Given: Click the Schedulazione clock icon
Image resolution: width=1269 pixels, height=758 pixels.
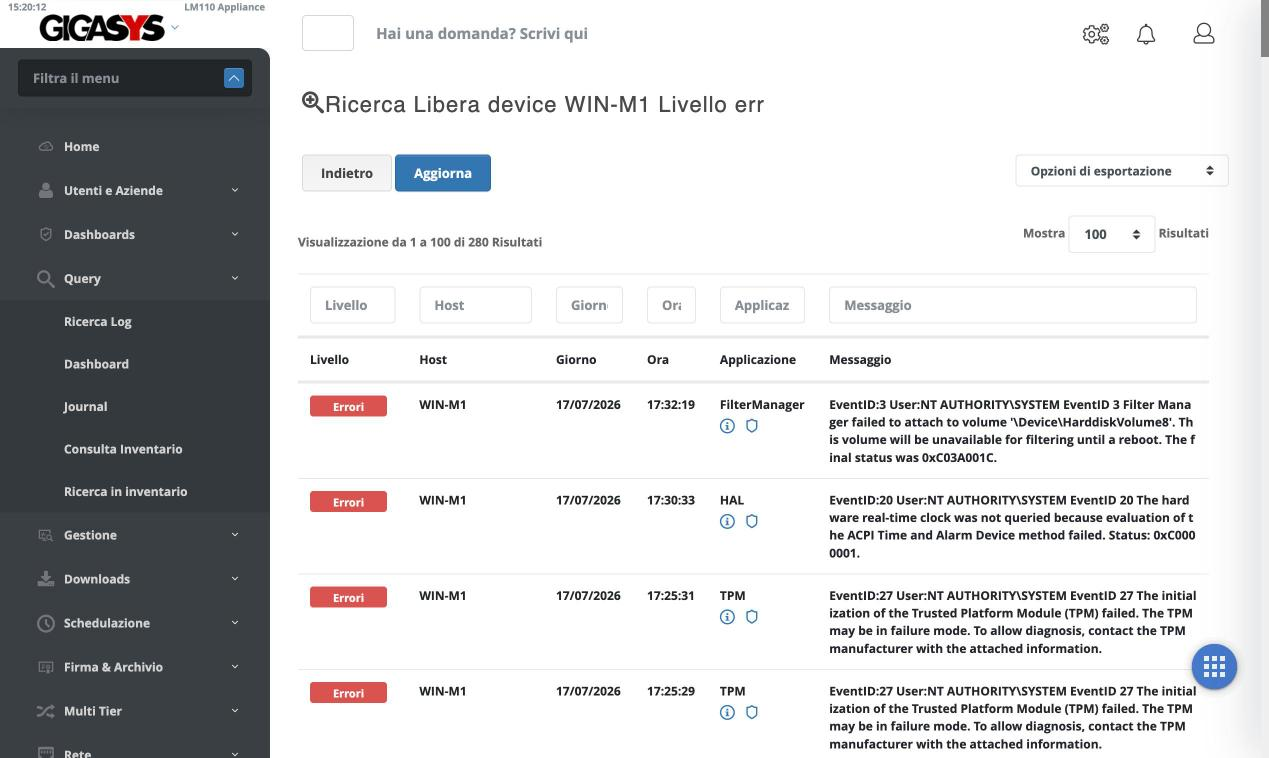Looking at the screenshot, I should click(x=45, y=623).
